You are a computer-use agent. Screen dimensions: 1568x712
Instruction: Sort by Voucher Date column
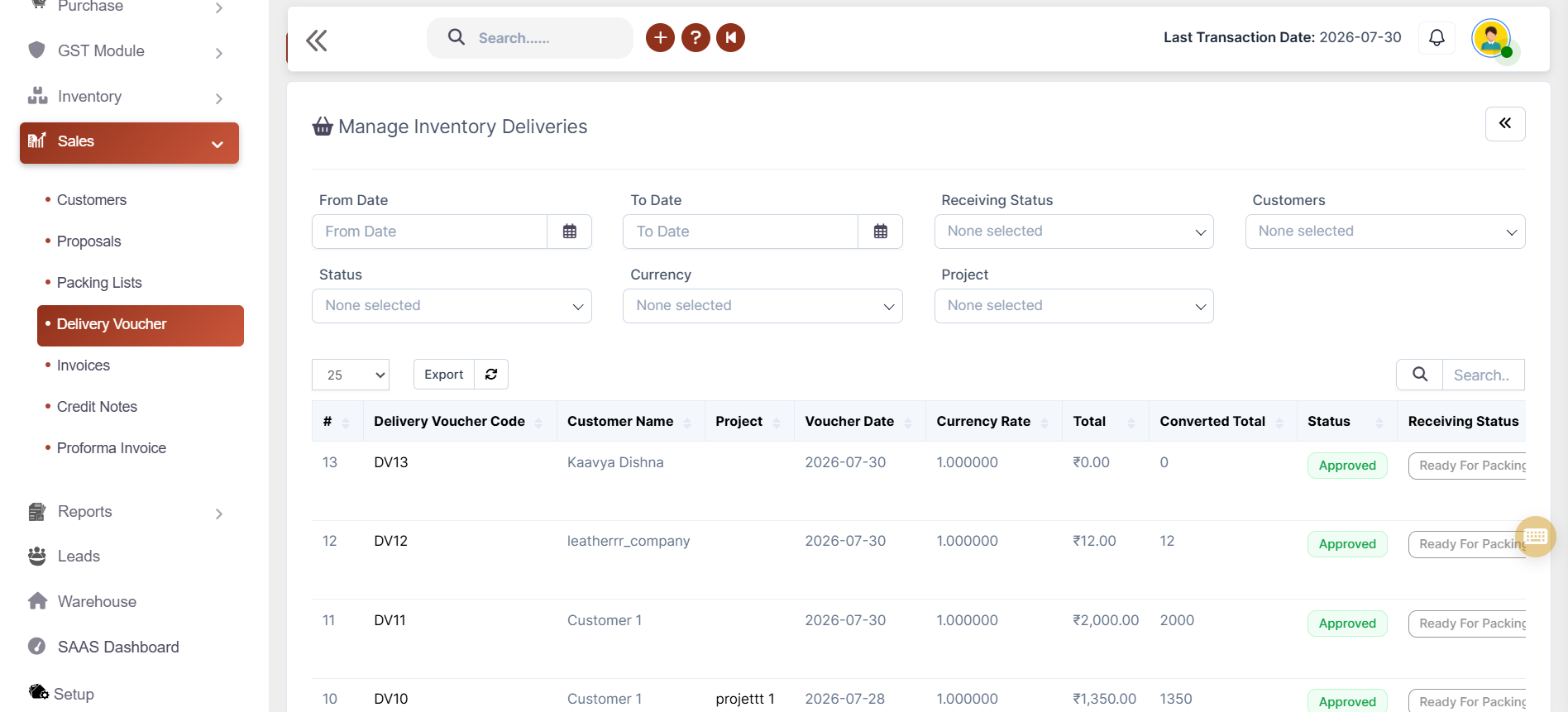(859, 422)
